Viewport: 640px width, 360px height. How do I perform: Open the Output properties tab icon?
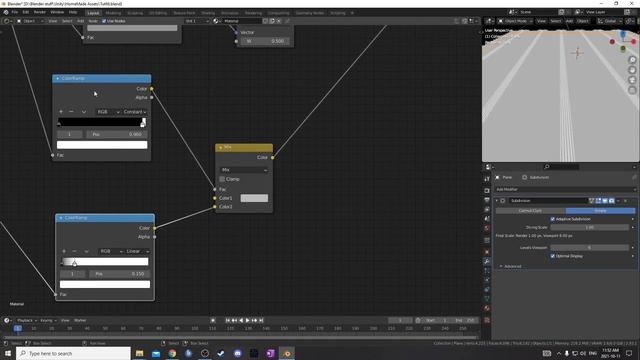tap(487, 200)
